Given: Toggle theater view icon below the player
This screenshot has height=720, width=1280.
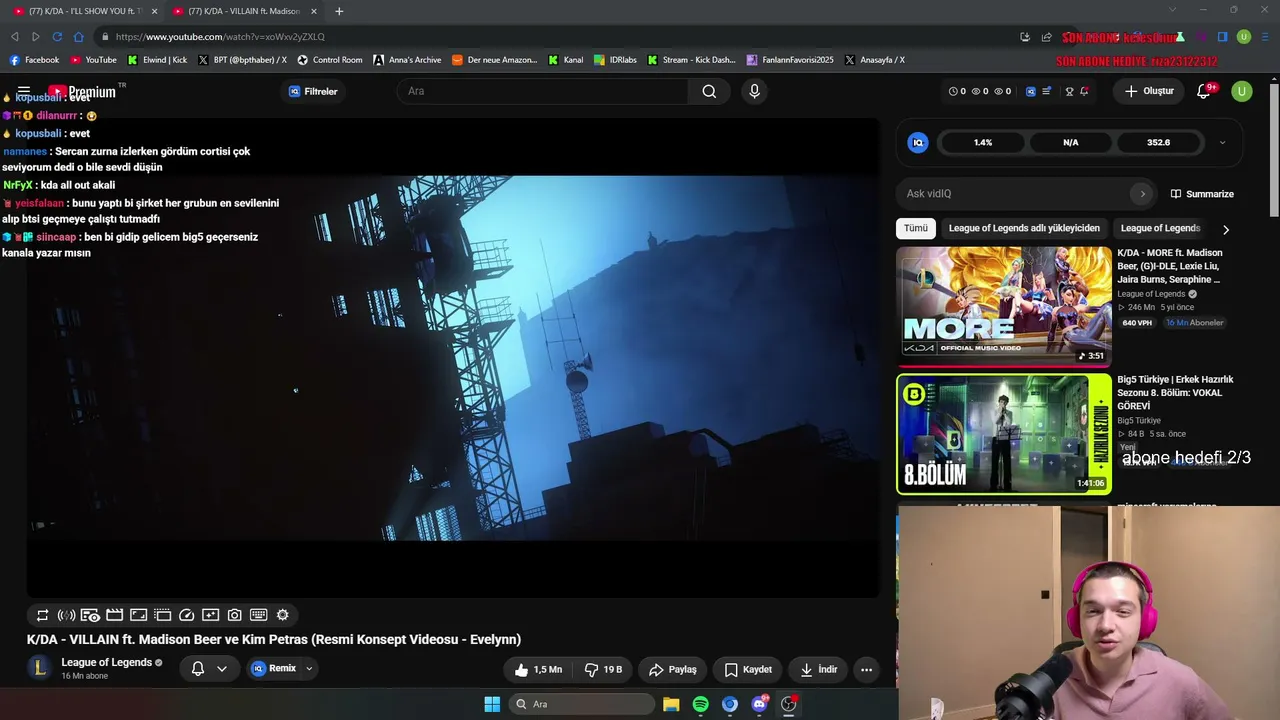Looking at the screenshot, I should pyautogui.click(x=138, y=615).
